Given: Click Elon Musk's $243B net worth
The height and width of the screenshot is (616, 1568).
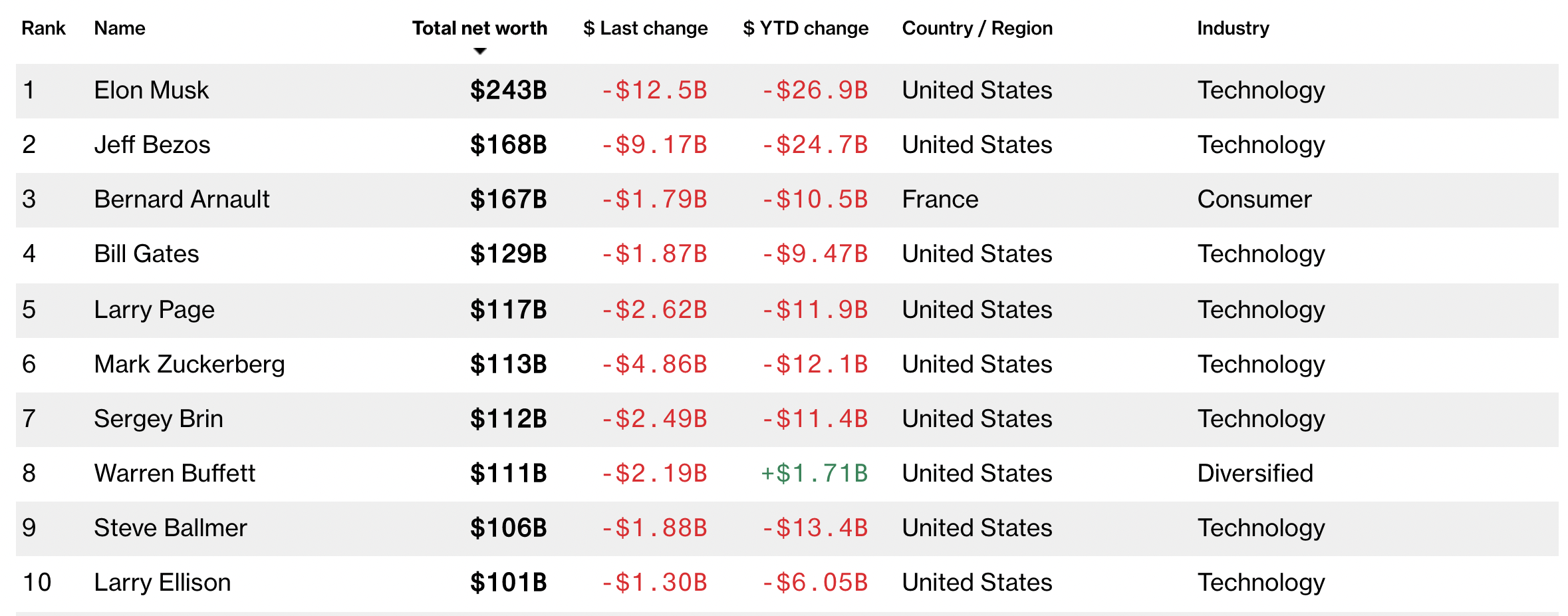Looking at the screenshot, I should [x=508, y=90].
